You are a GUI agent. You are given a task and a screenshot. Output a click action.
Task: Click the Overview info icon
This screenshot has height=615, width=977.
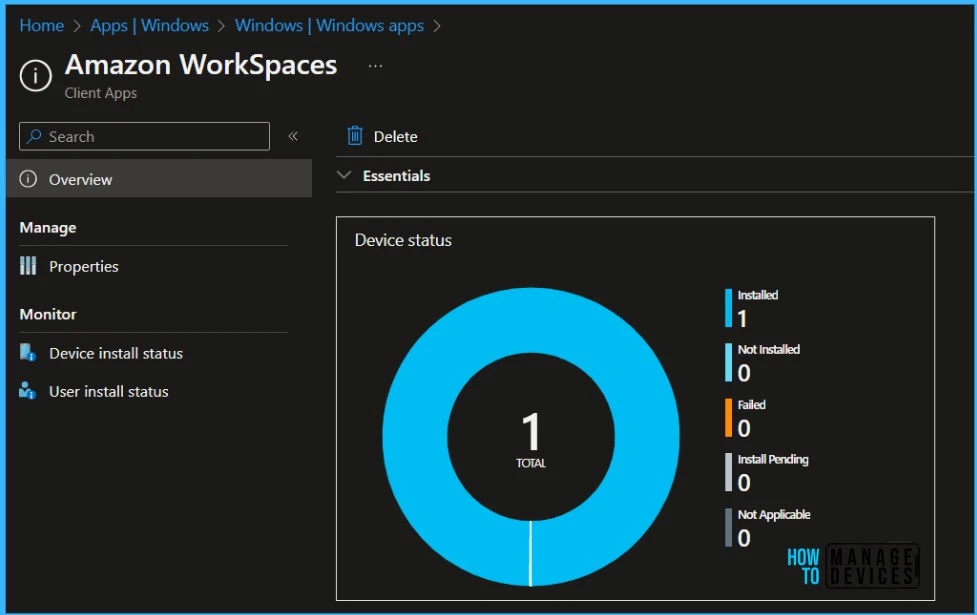28,179
